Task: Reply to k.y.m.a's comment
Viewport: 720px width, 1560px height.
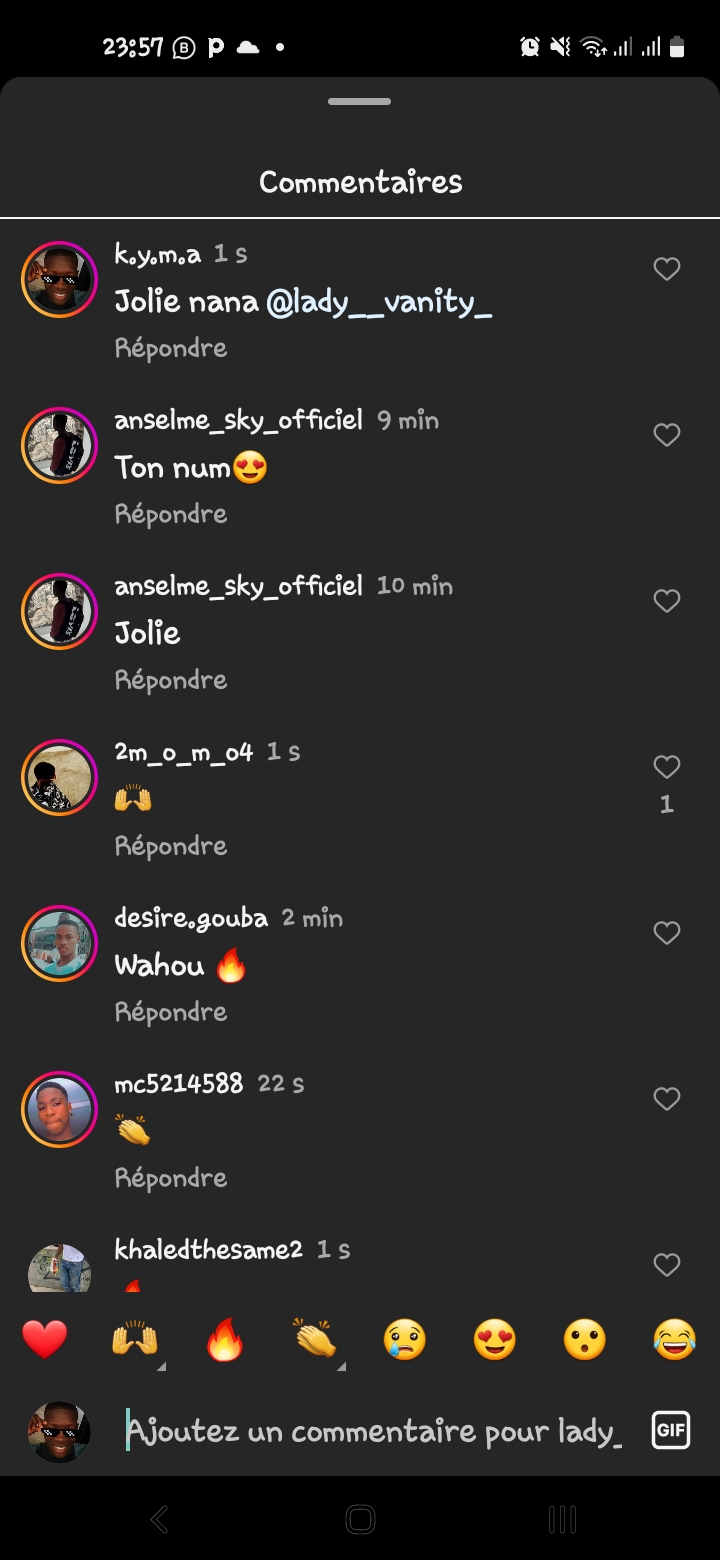Action: coord(171,348)
